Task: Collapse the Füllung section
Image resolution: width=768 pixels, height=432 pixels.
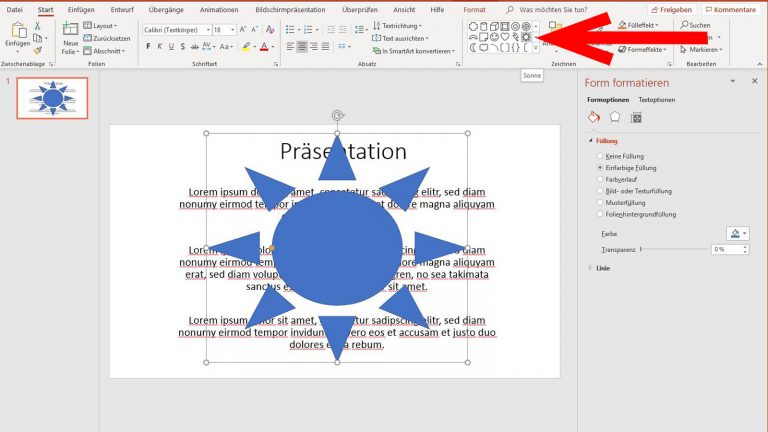Action: click(x=591, y=141)
